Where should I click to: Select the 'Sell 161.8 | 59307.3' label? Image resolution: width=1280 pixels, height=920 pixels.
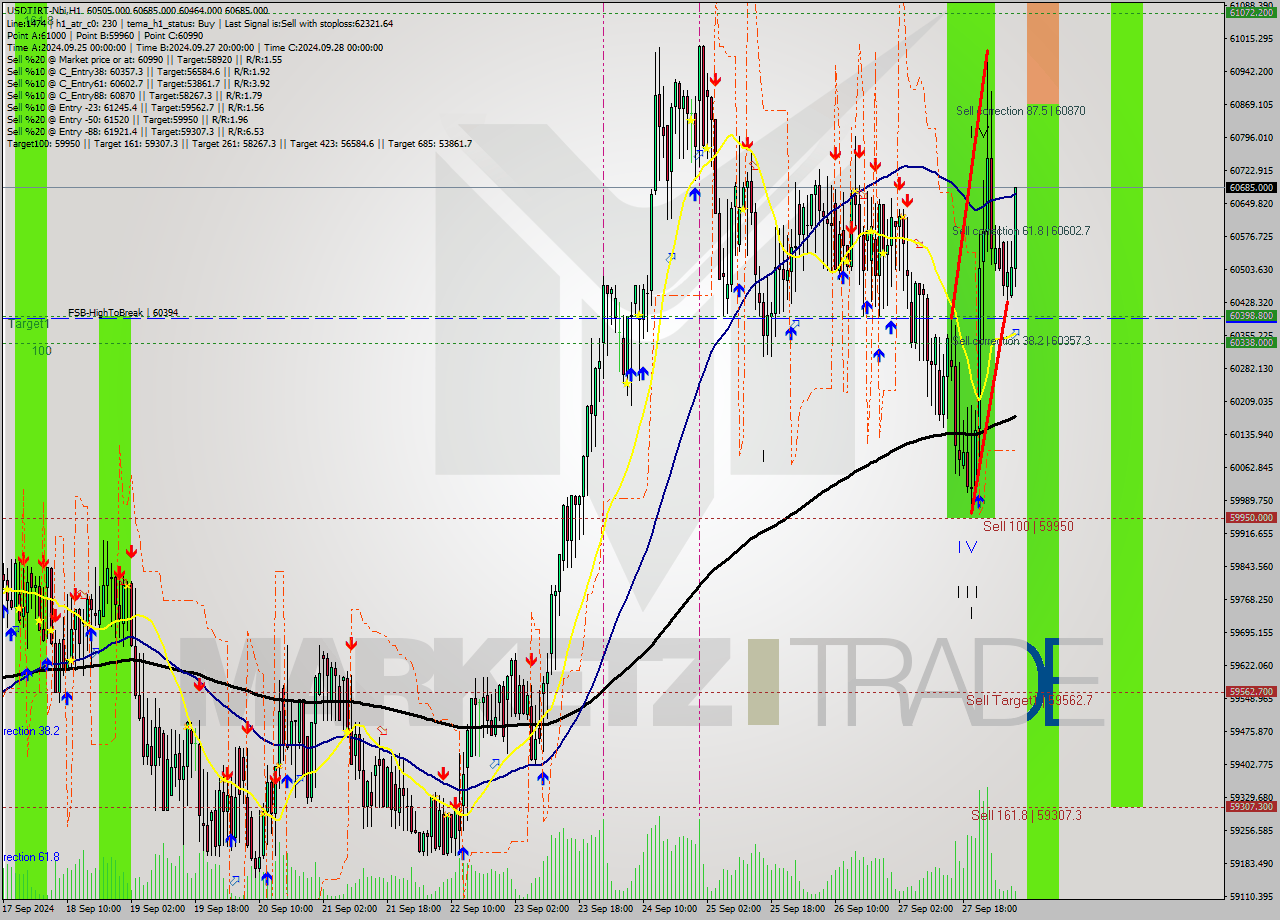(1027, 815)
